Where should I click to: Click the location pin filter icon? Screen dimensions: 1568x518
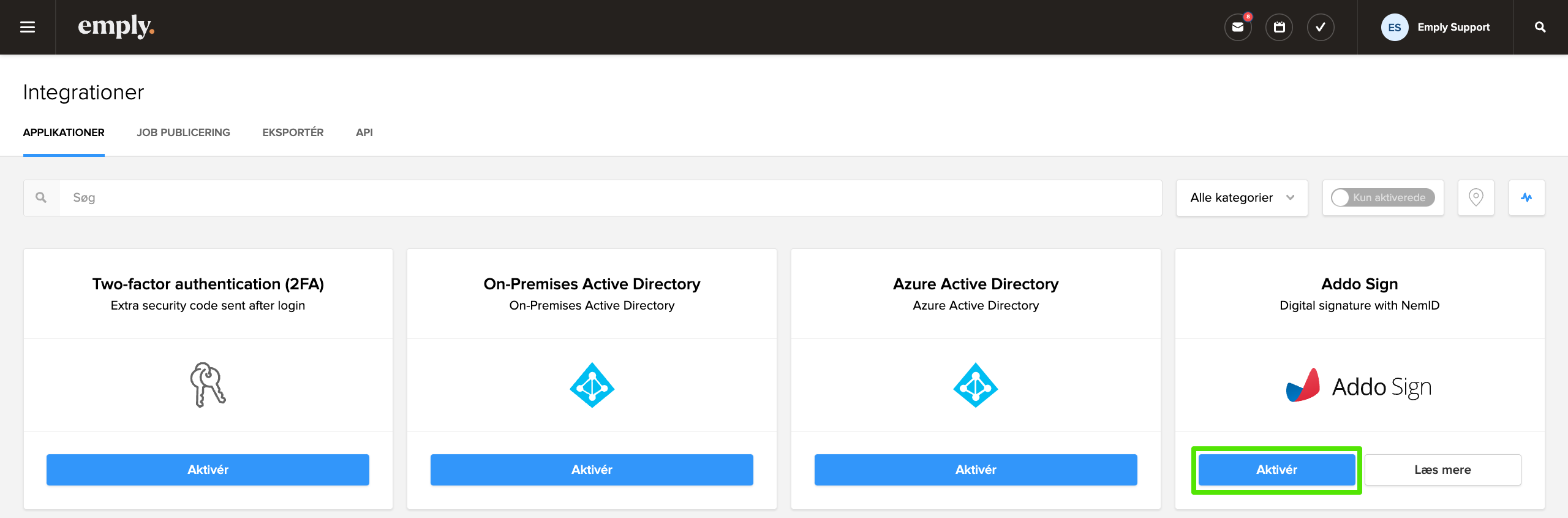click(x=1476, y=197)
